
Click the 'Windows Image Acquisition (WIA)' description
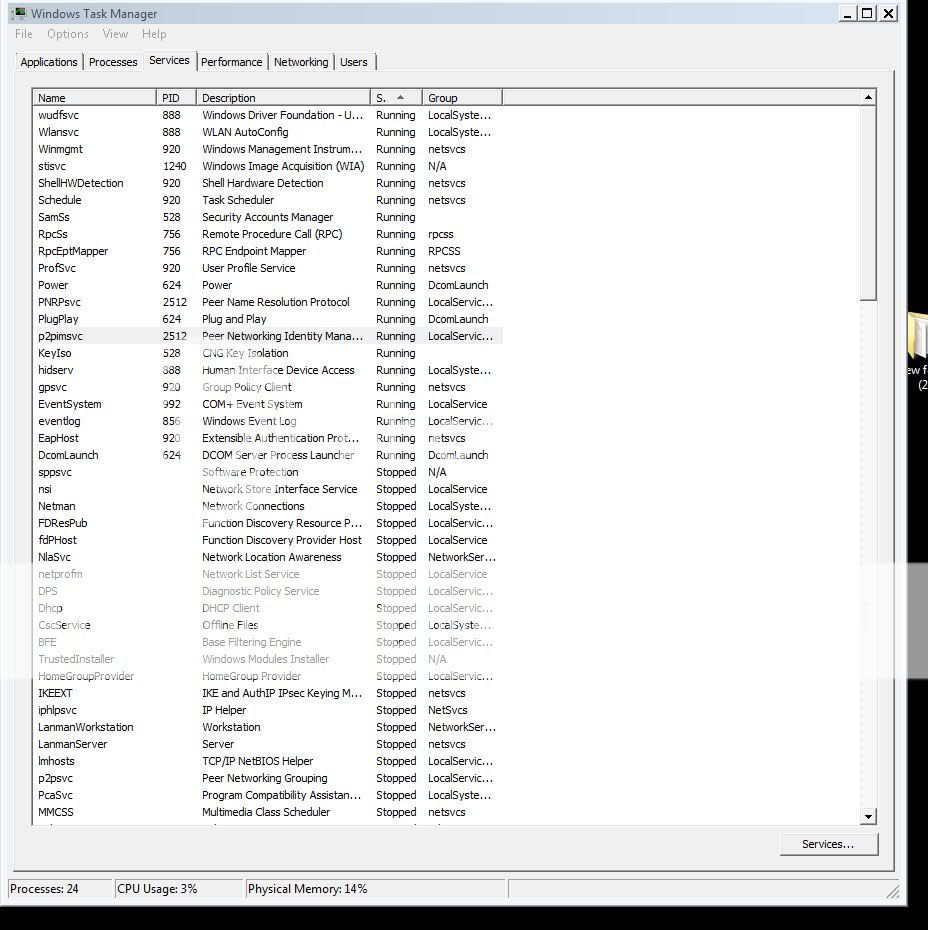pyautogui.click(x=283, y=166)
